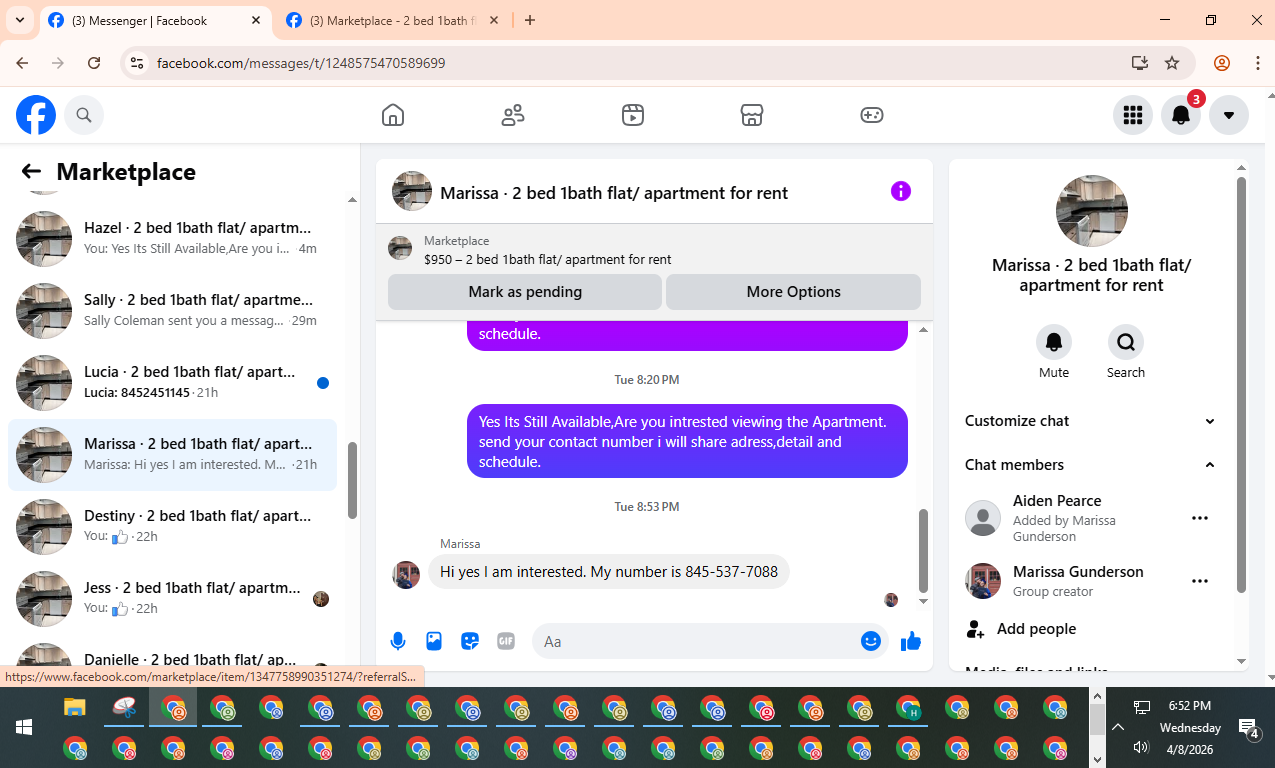This screenshot has height=768, width=1275.
Task: Reload the page
Action: [x=94, y=63]
